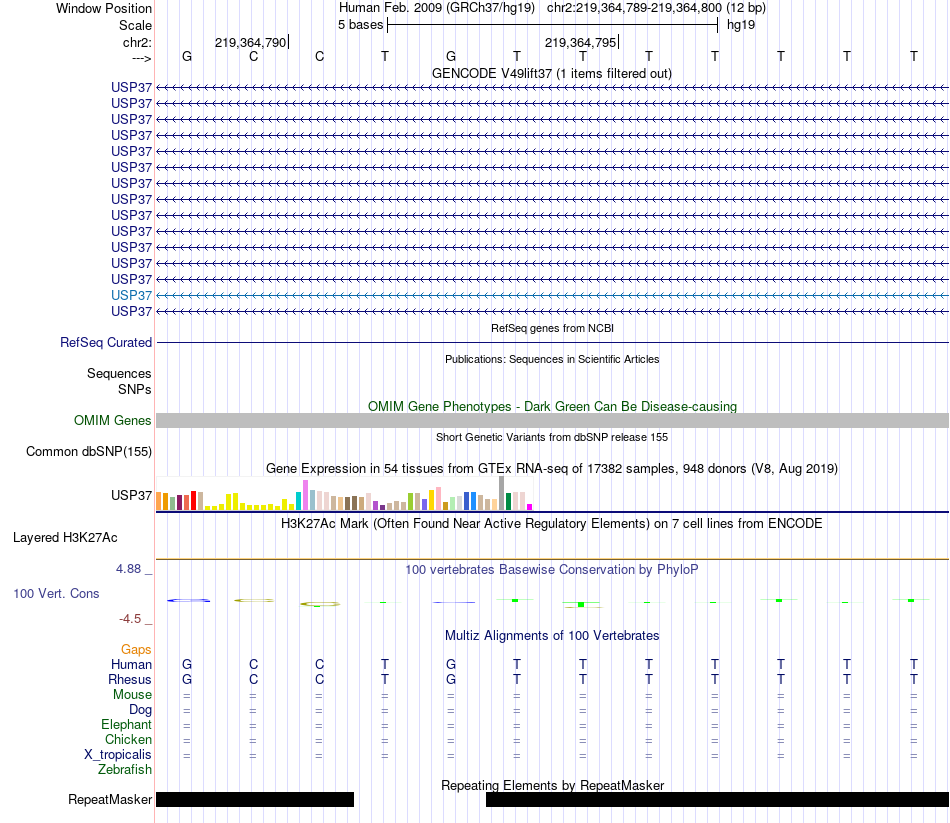Image resolution: width=950 pixels, height=823 pixels.
Task: Click the Rhesus alignment row label
Action: click(x=130, y=679)
